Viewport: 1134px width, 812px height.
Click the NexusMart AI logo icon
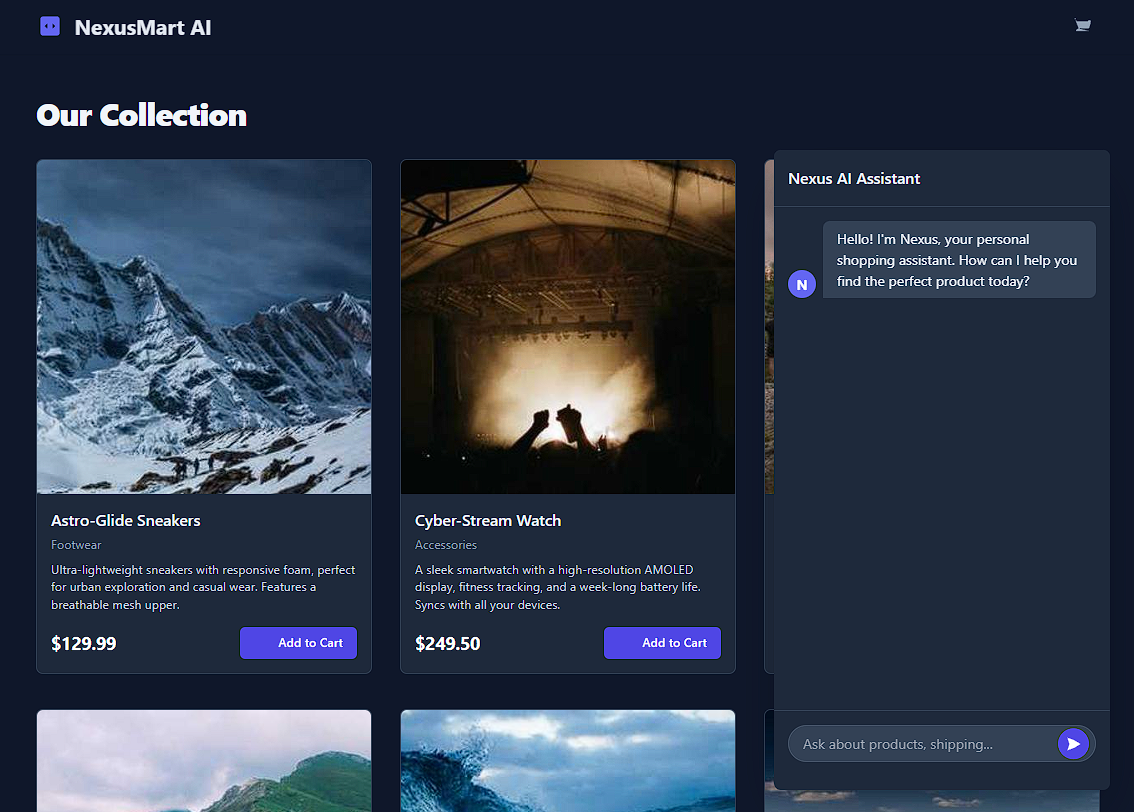click(50, 27)
